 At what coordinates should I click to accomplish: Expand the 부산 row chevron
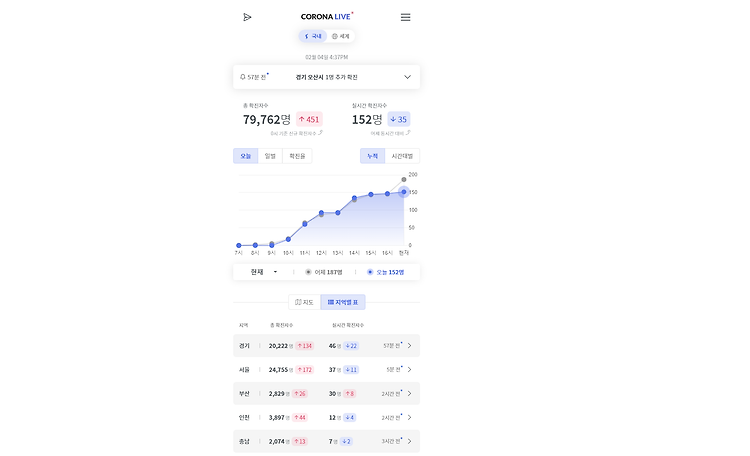click(x=409, y=393)
